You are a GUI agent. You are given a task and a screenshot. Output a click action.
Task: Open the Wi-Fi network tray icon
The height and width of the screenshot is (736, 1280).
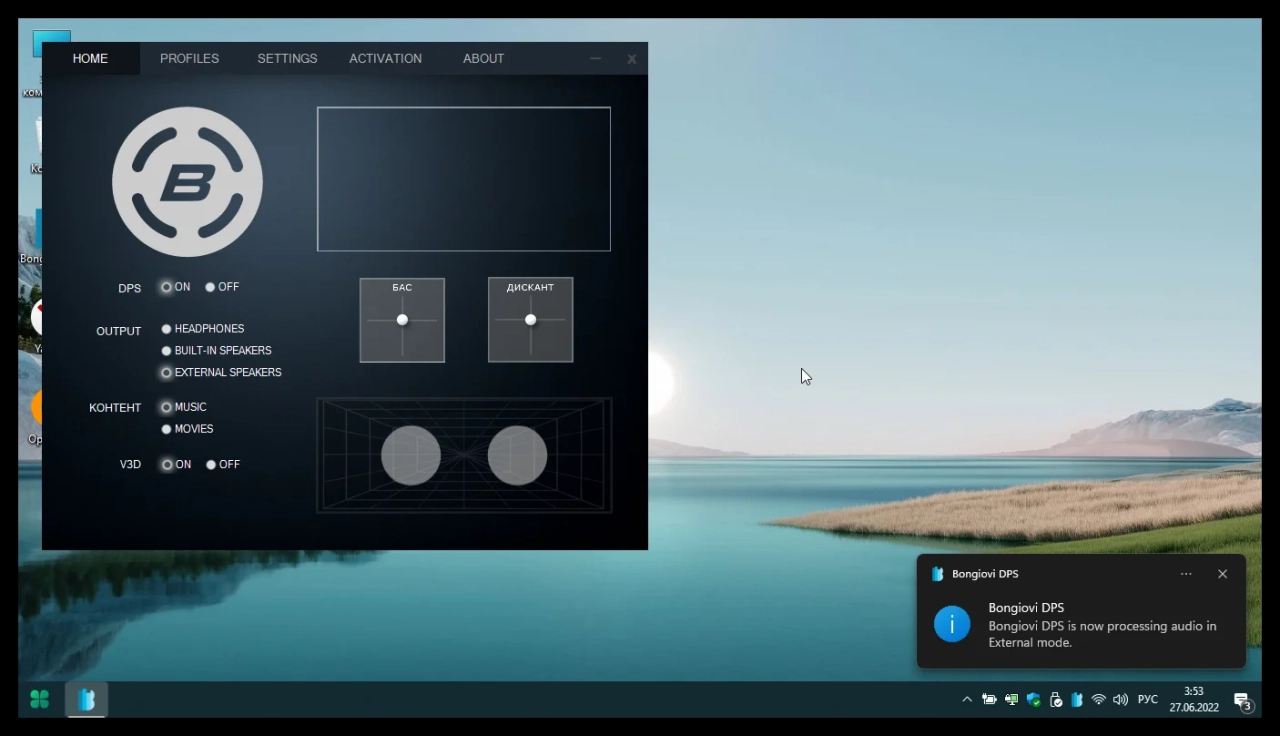pos(1099,700)
